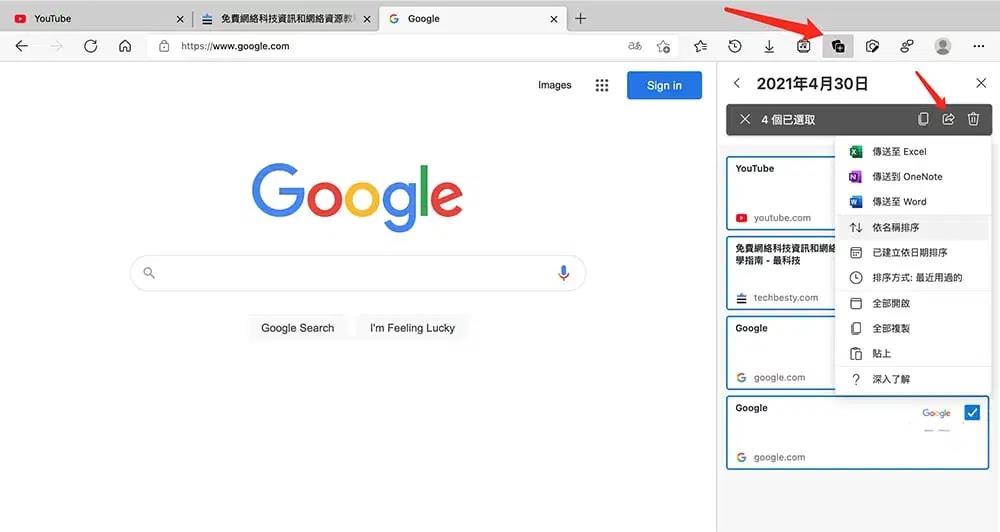Open Downloads icon in the toolbar
Image resolution: width=1000 pixels, height=532 pixels.
point(769,46)
